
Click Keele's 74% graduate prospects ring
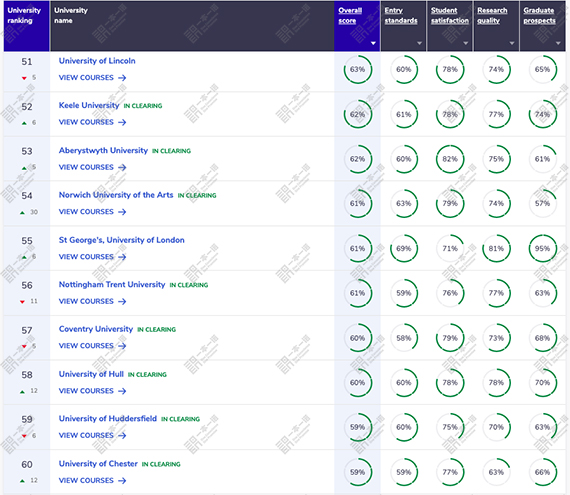(543, 114)
